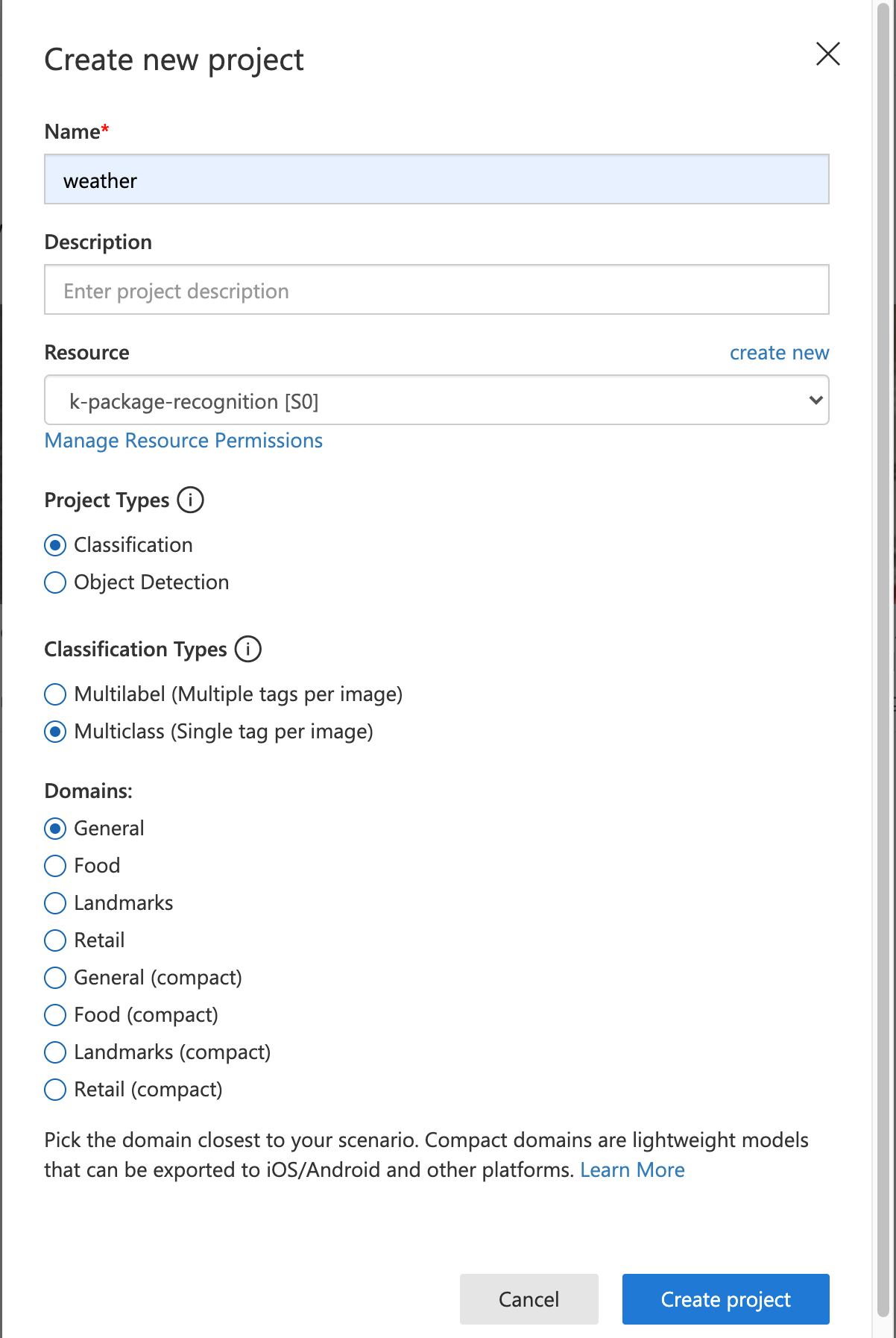Select the Retail domain
This screenshot has width=896, height=1338.
click(x=55, y=940)
